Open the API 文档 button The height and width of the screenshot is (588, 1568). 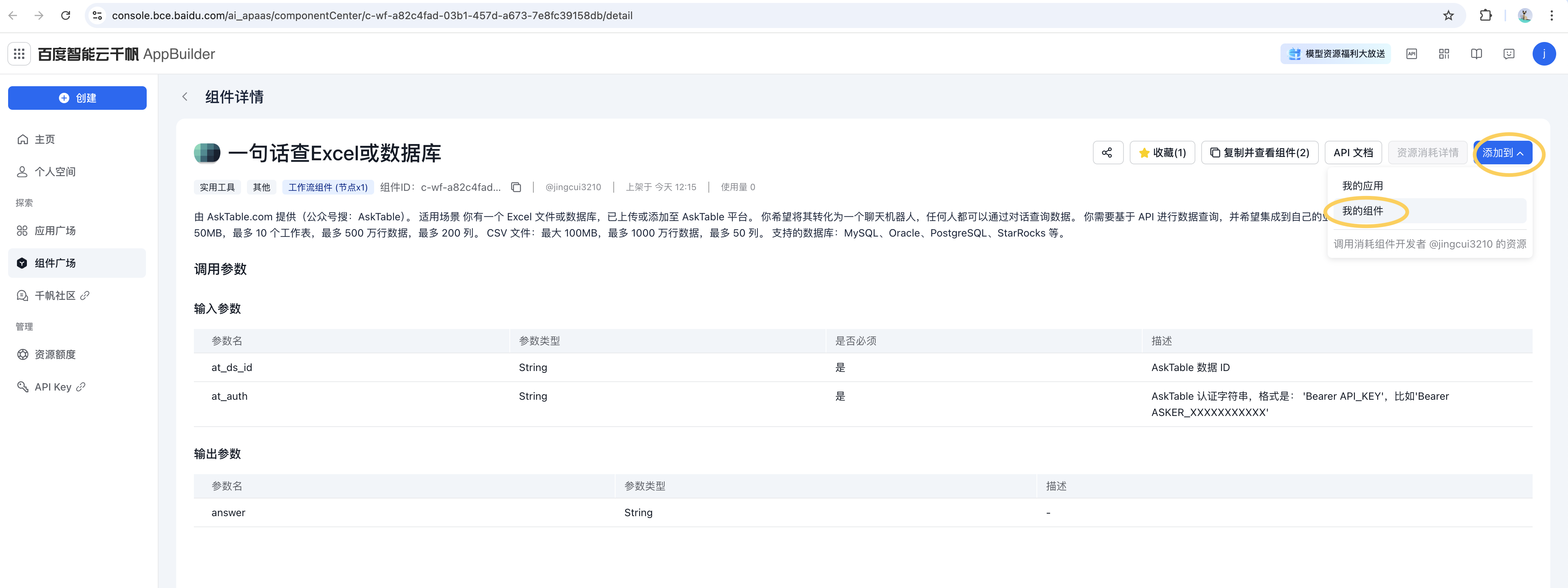(x=1352, y=153)
